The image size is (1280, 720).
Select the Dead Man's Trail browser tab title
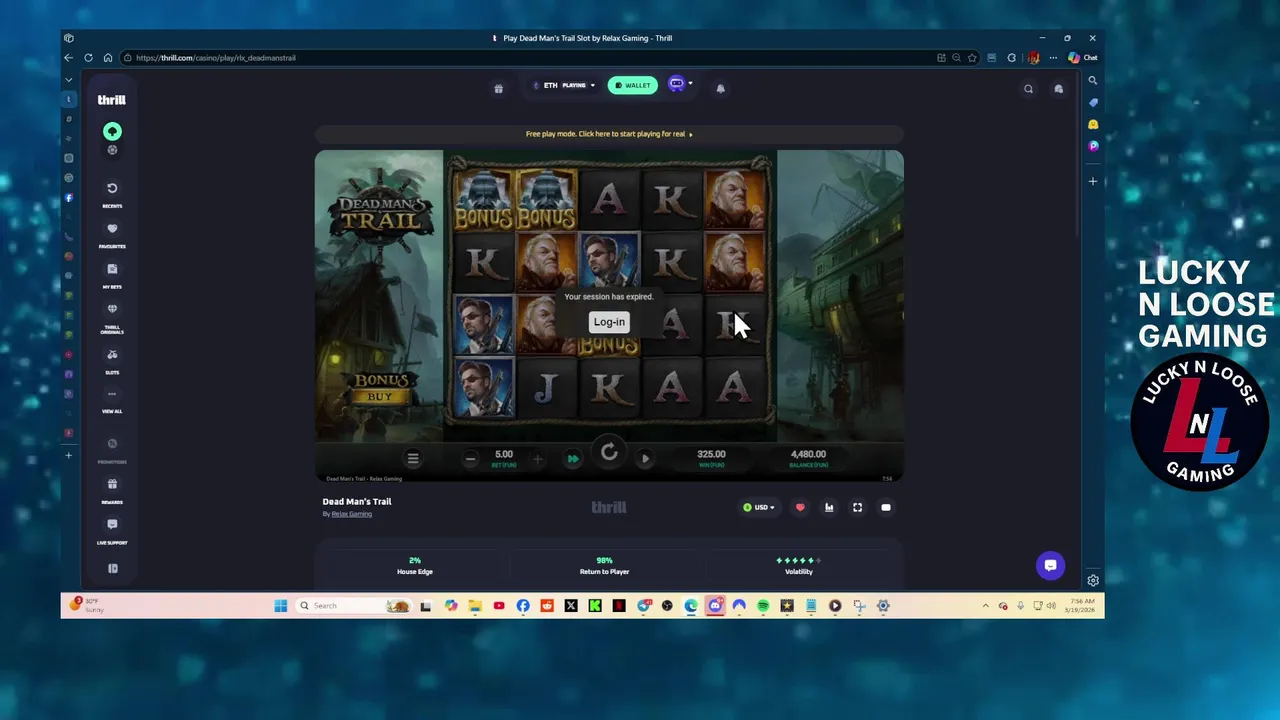pos(587,38)
